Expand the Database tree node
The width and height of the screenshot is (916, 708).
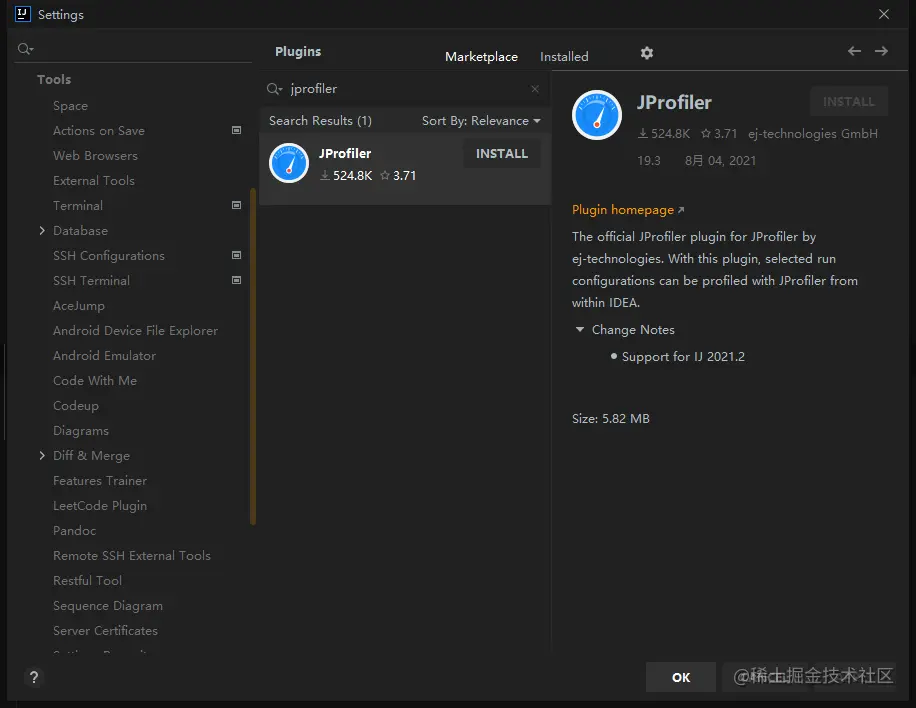click(x=42, y=231)
